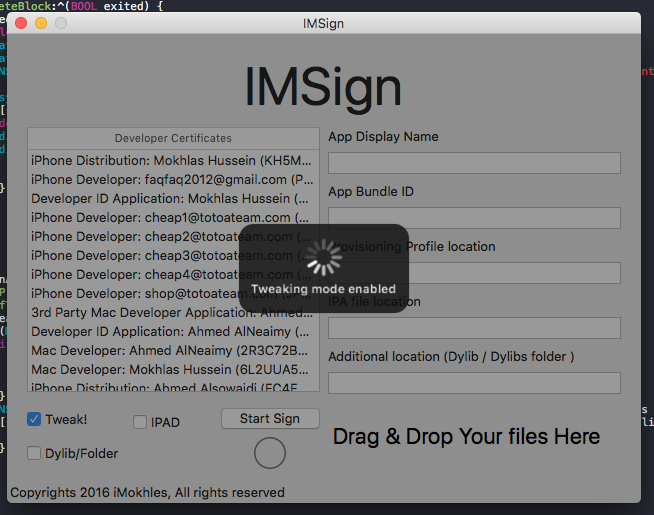Select Mac Developer: Ahmed AlNeaimy certificate

pos(174,350)
